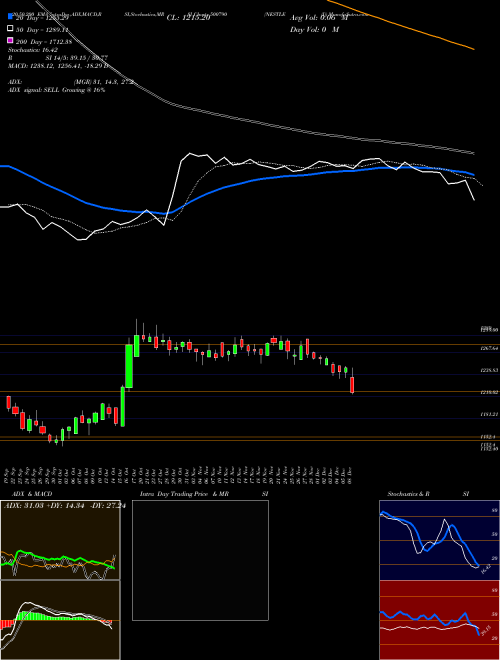Select the 'CL: 1215.20' closing price text
The image size is (500, 660).
point(188,18)
